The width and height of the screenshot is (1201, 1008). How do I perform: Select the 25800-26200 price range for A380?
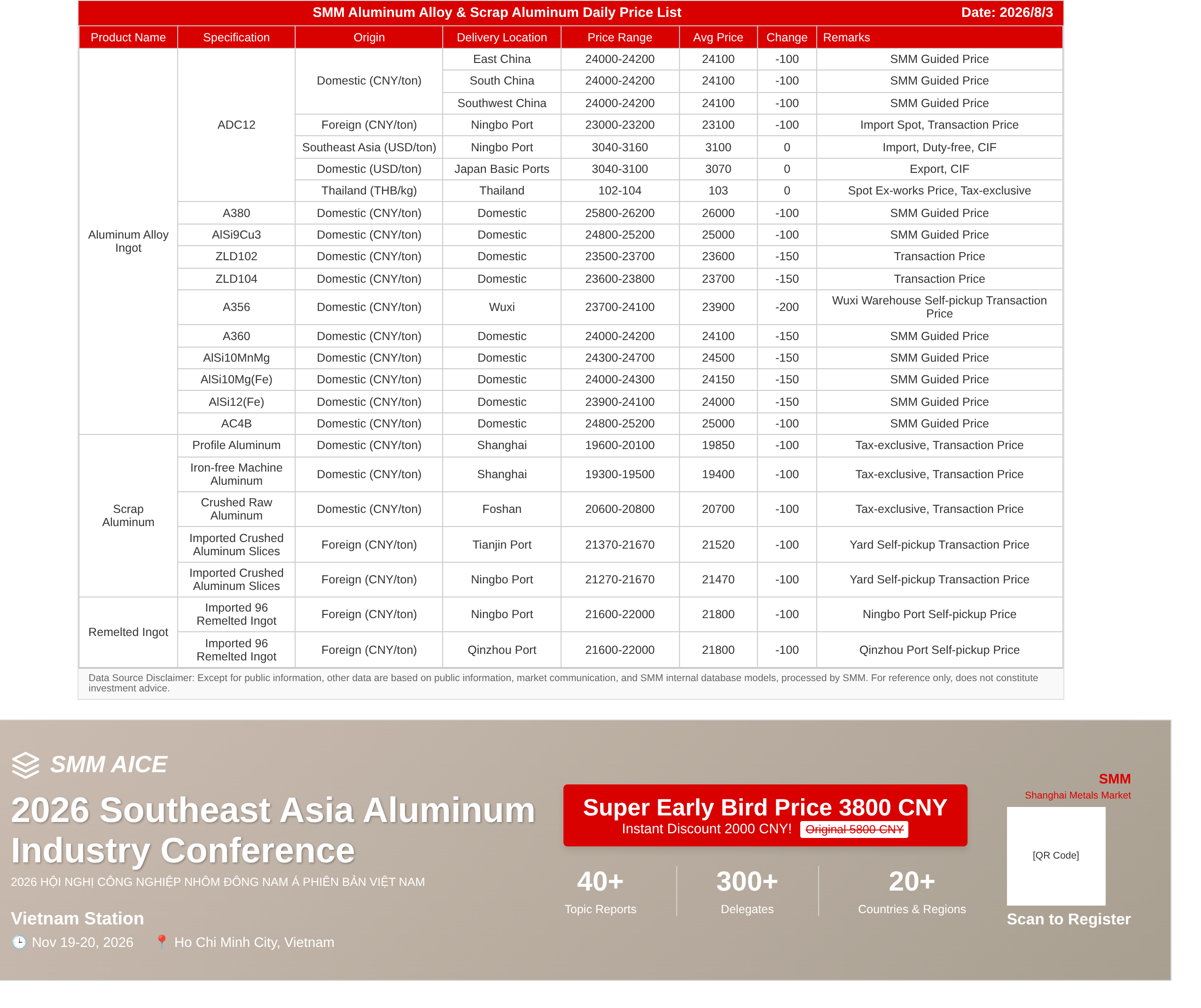620,213
